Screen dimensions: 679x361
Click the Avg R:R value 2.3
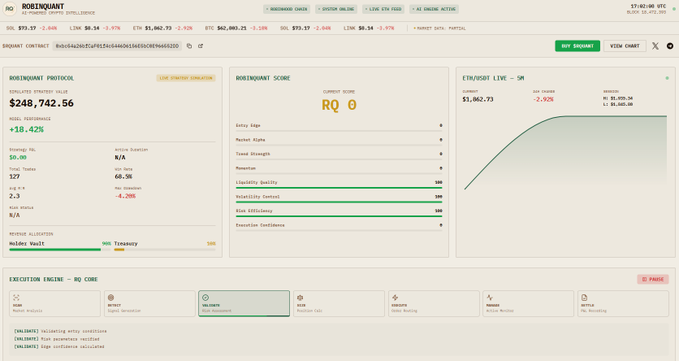click(x=14, y=196)
